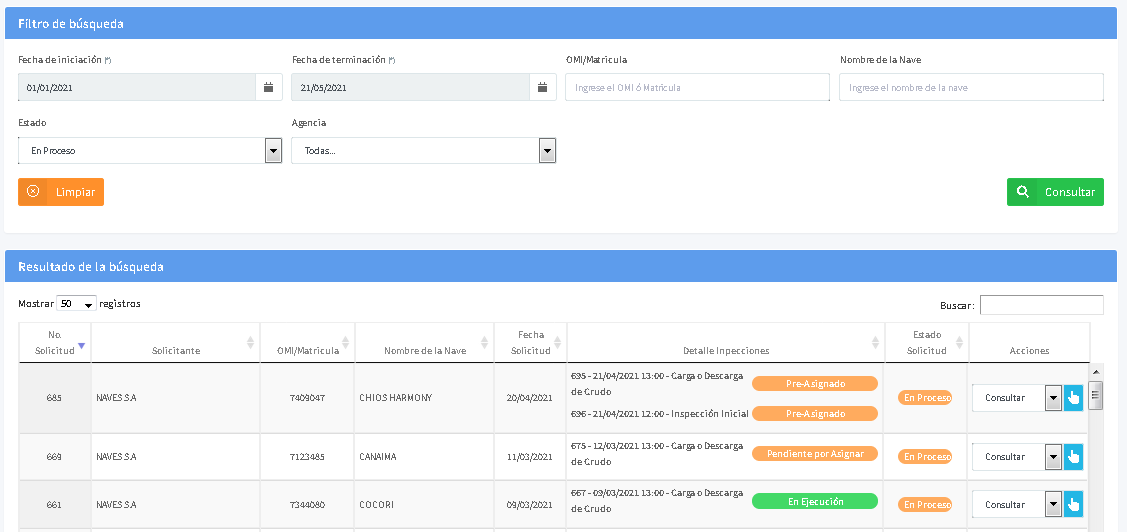This screenshot has width=1127, height=532.
Task: Expand the Estado dropdown
Action: (150, 151)
